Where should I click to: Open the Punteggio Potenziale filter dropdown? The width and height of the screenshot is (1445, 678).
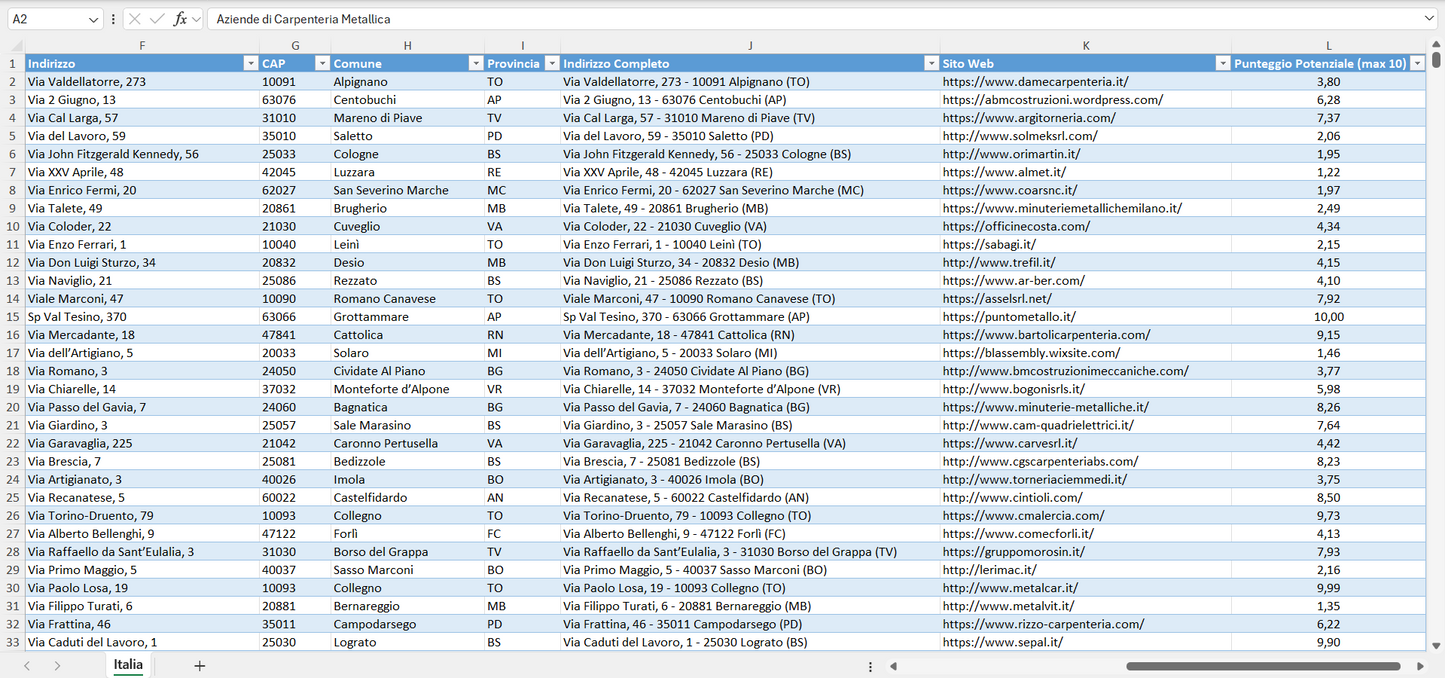[1420, 63]
